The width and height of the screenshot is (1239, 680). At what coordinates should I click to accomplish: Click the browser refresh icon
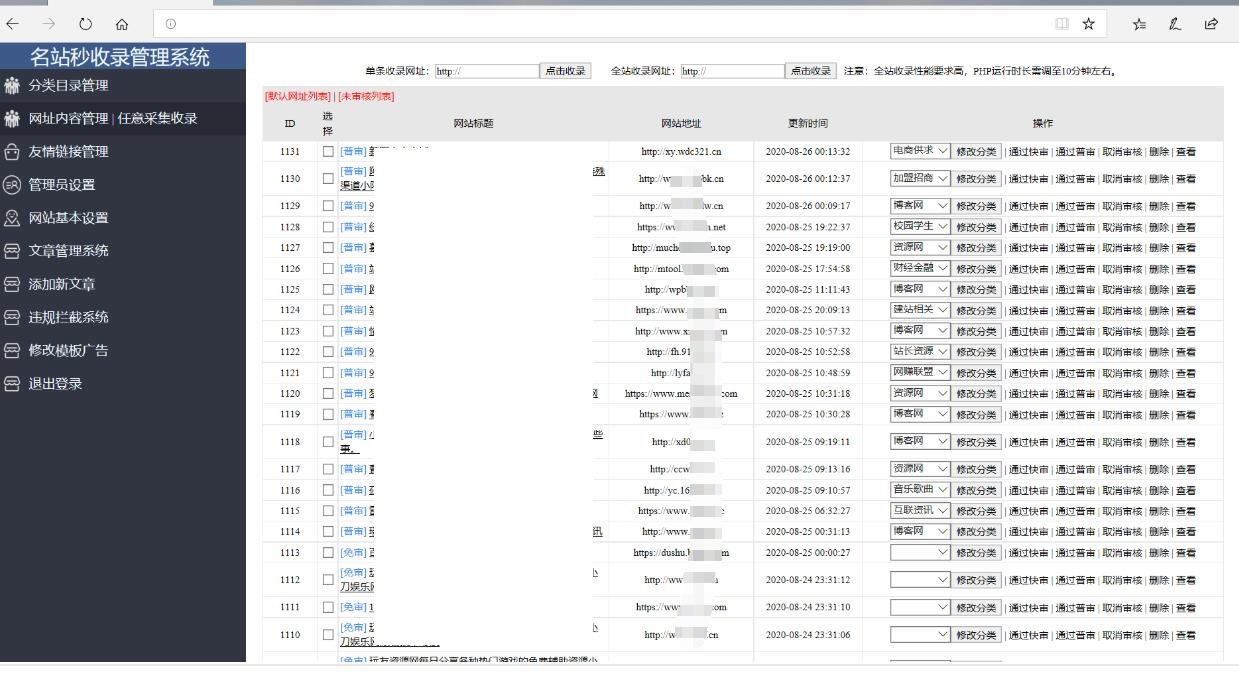pyautogui.click(x=85, y=24)
